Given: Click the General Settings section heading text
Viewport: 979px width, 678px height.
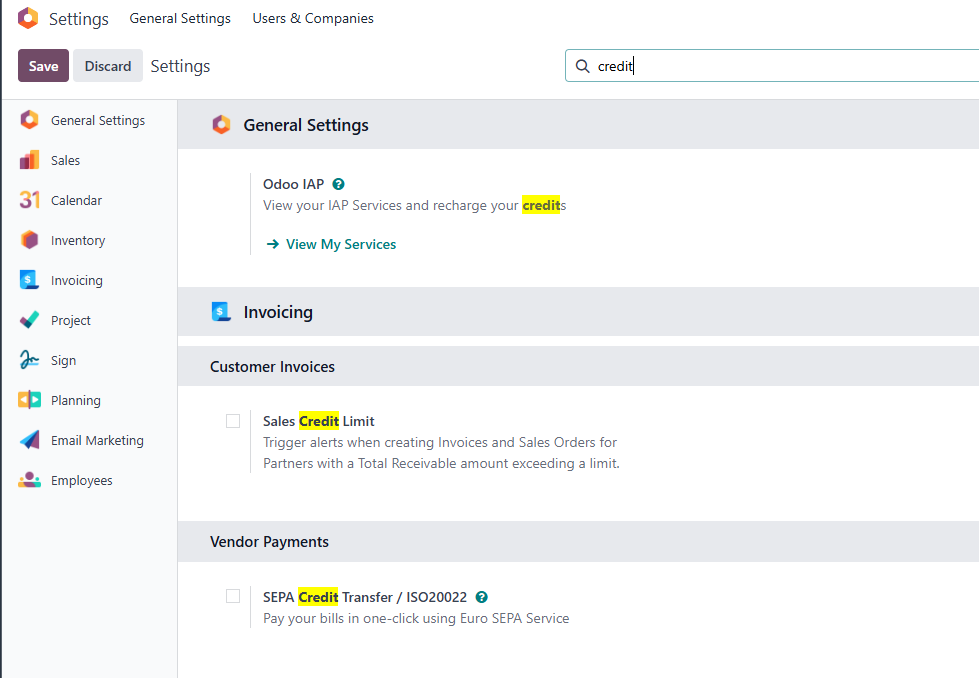Looking at the screenshot, I should (306, 125).
